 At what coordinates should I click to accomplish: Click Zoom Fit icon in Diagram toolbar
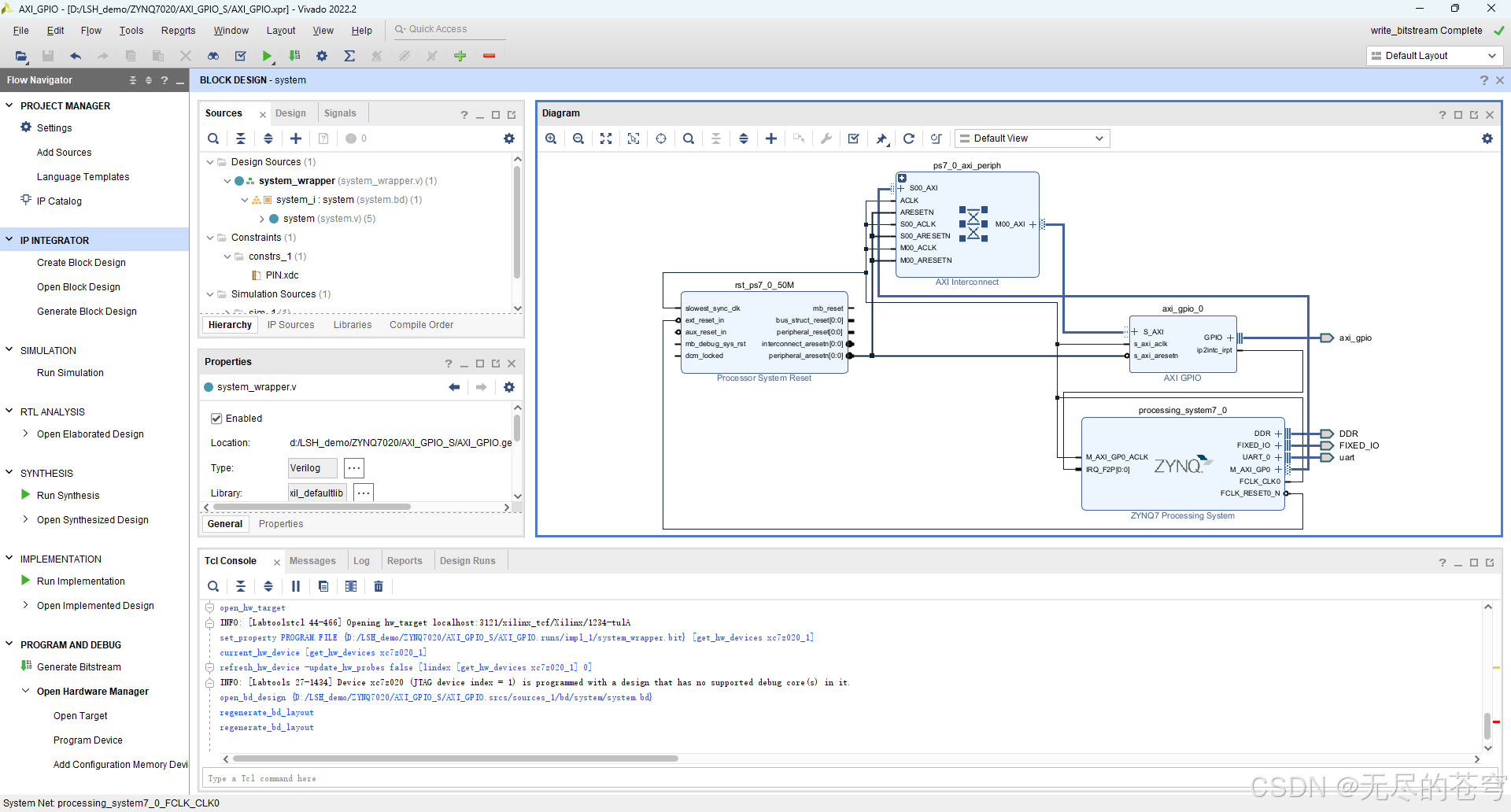coord(606,138)
